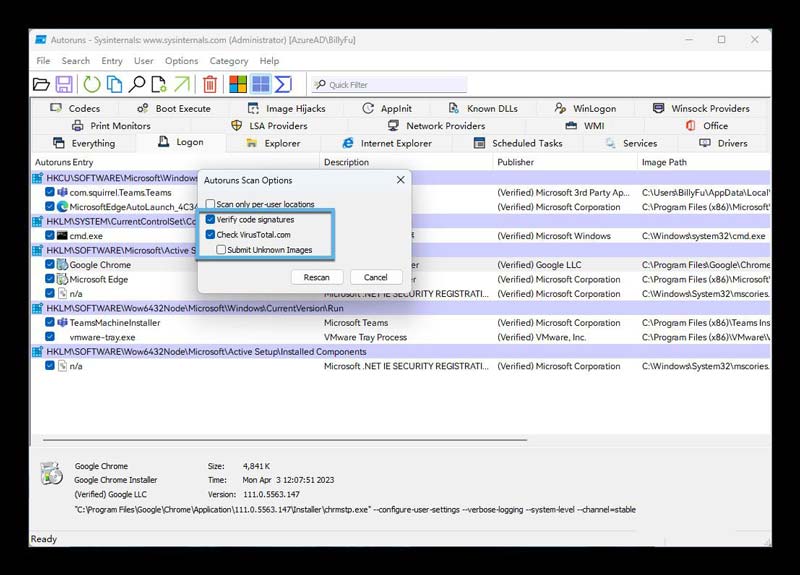Viewport: 800px width, 575px height.
Task: Select the AppInit tab
Action: tap(387, 108)
